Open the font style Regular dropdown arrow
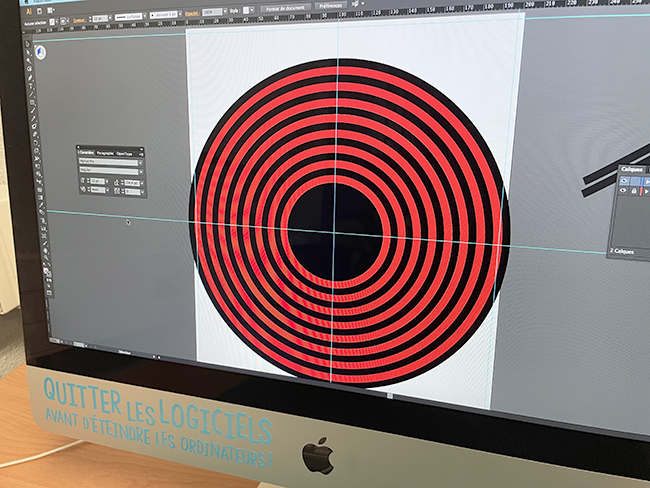 141,172
